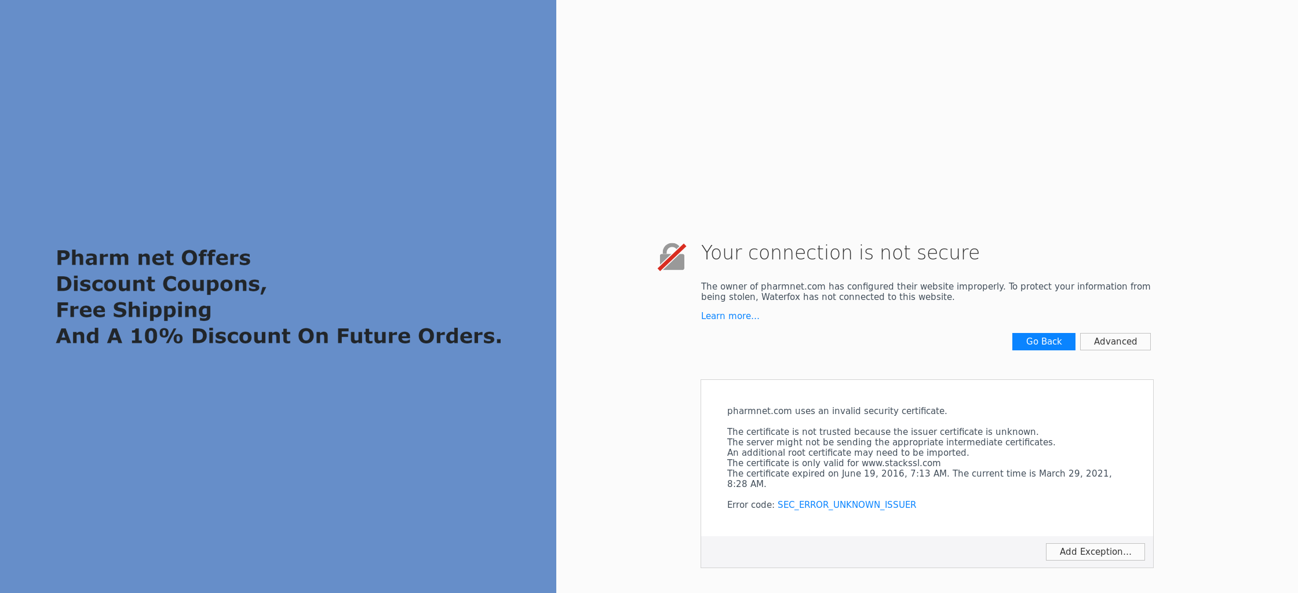
Task: Click the 'Free Shipping' line
Action: coord(134,310)
